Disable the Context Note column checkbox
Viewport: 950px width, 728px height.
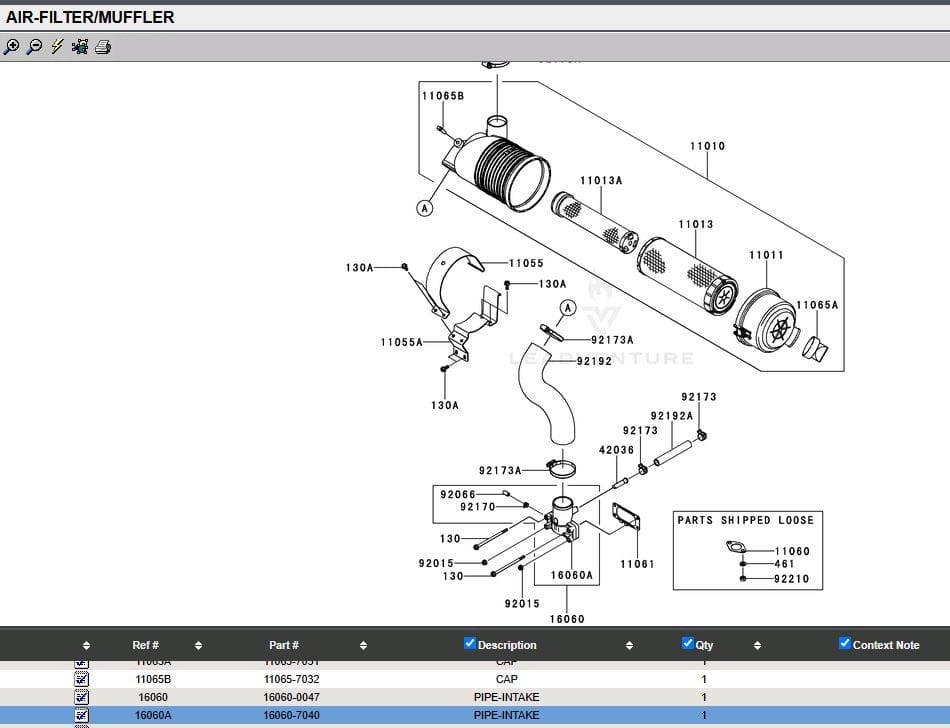845,643
